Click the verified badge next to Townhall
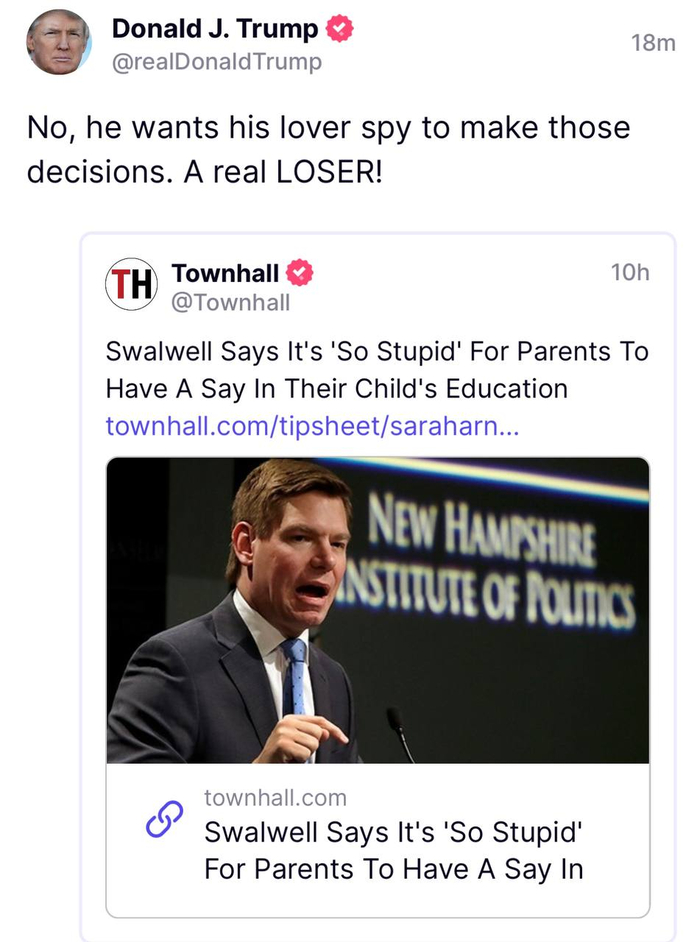This screenshot has height=942, width=700. pos(301,272)
